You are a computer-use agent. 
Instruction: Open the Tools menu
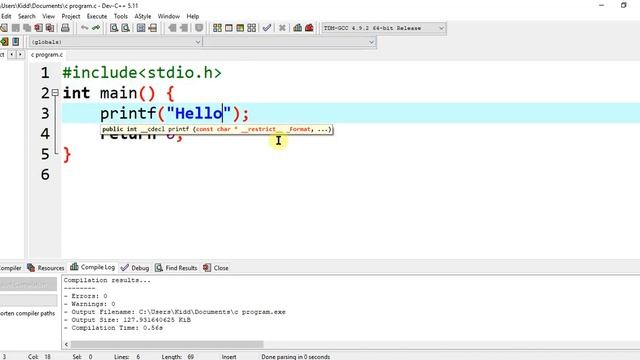[x=120, y=16]
